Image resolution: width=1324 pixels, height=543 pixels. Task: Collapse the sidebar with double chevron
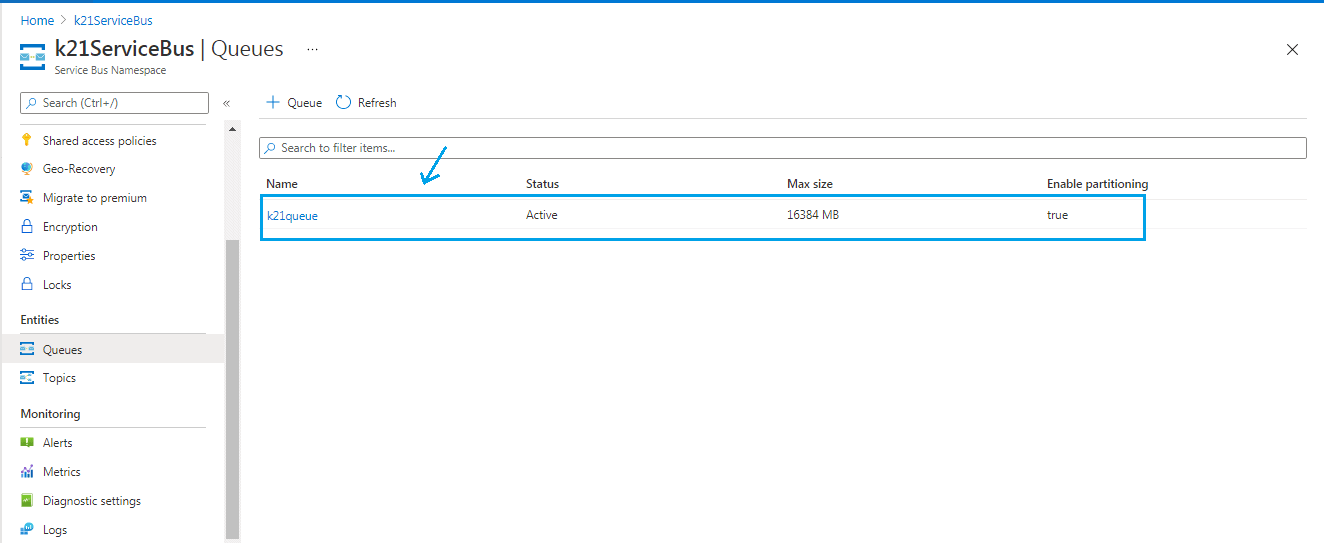[227, 103]
